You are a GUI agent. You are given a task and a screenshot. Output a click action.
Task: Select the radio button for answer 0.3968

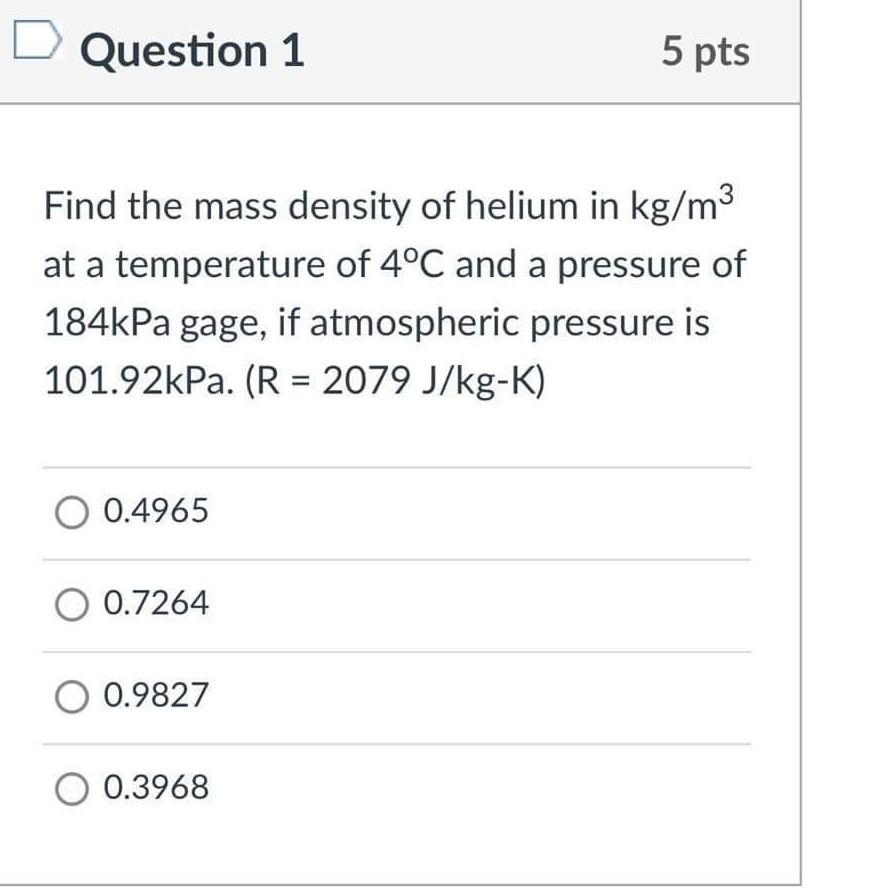coord(70,788)
